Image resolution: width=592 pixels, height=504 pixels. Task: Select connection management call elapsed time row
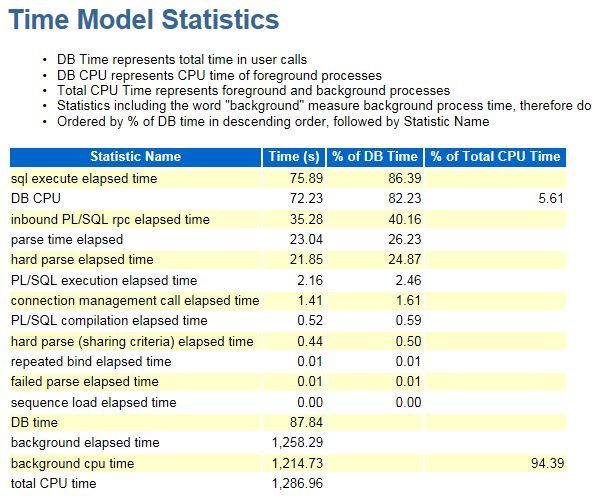pos(288,301)
